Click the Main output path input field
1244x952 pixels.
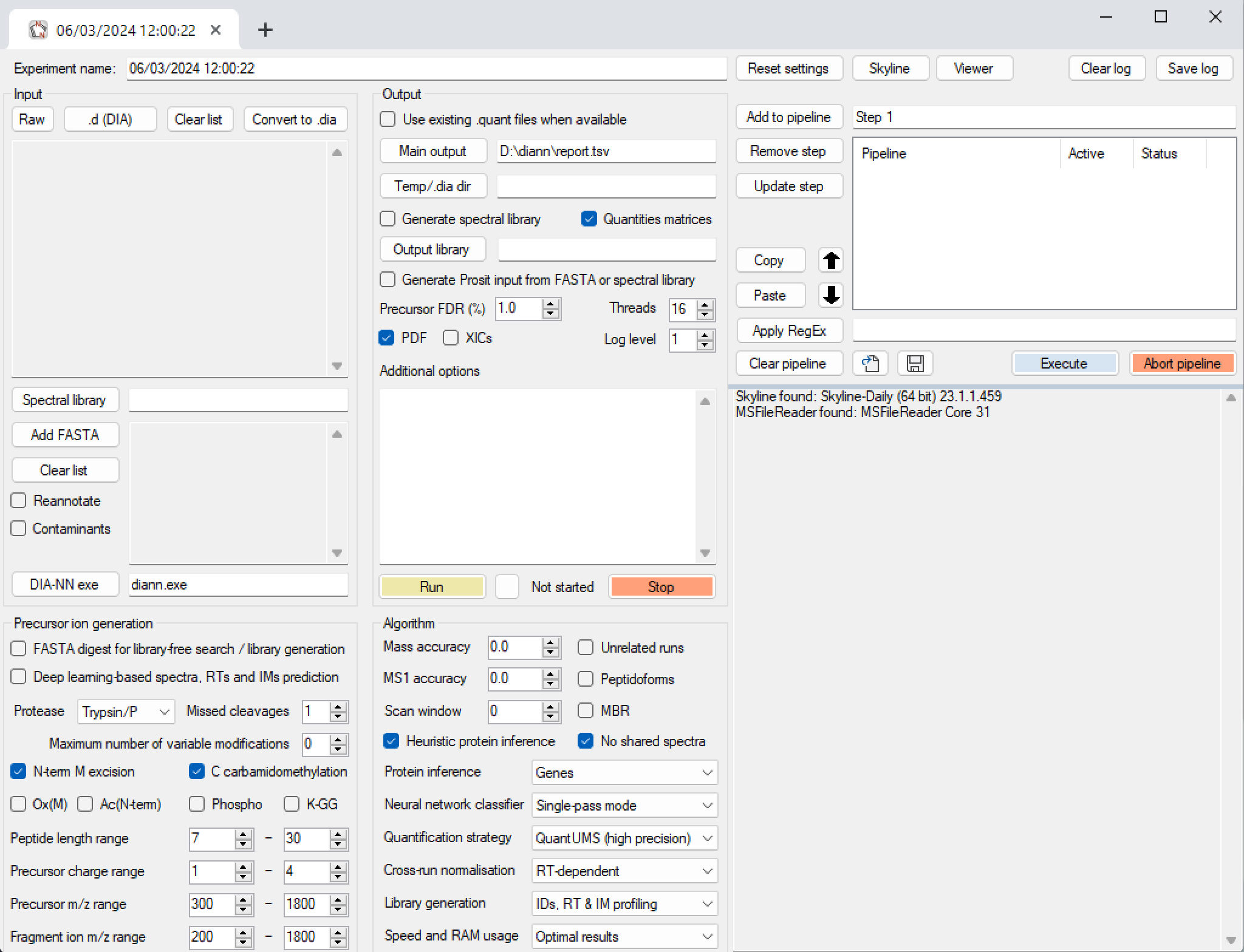(606, 151)
